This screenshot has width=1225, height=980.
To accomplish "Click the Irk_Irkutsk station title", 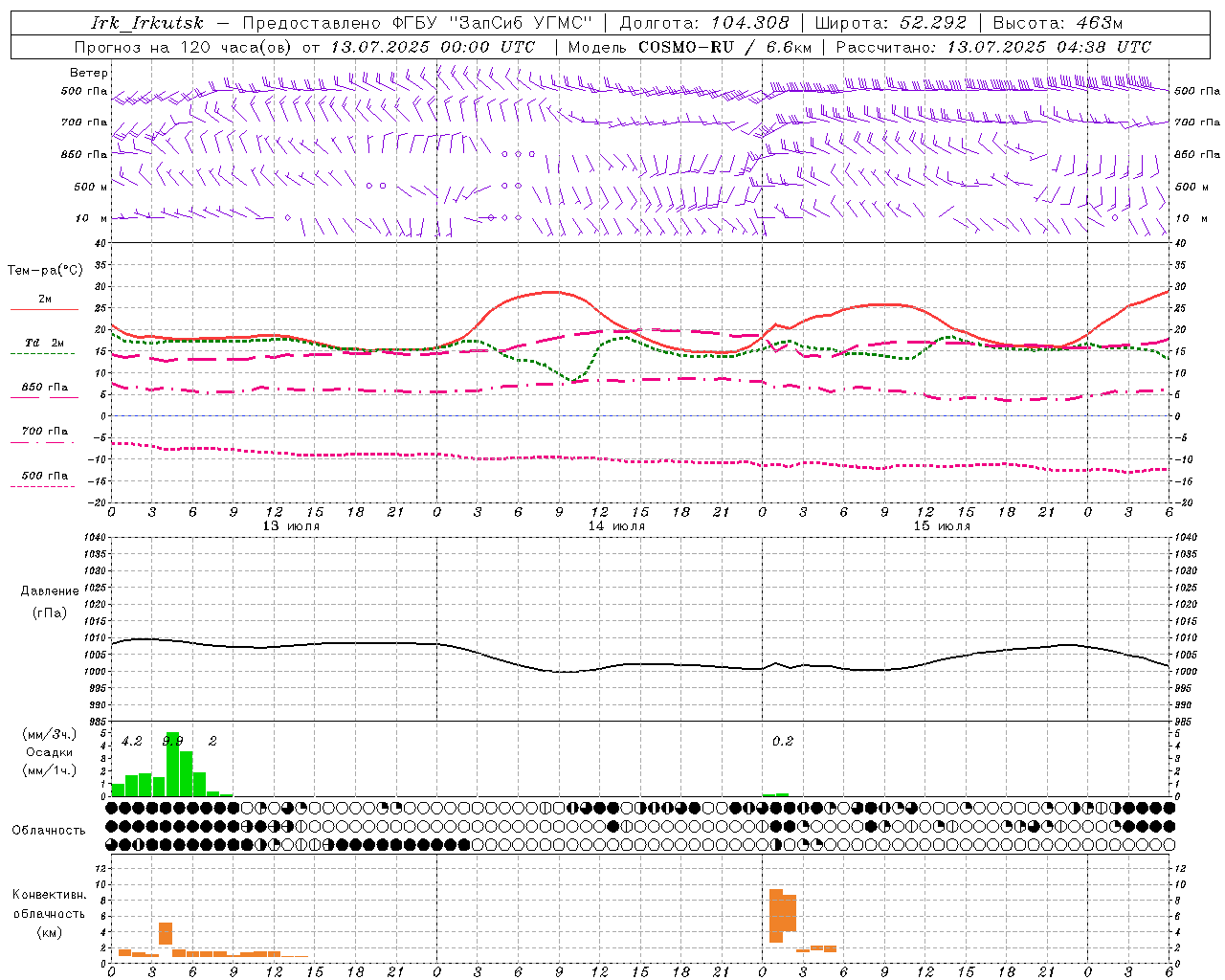I will [x=147, y=23].
